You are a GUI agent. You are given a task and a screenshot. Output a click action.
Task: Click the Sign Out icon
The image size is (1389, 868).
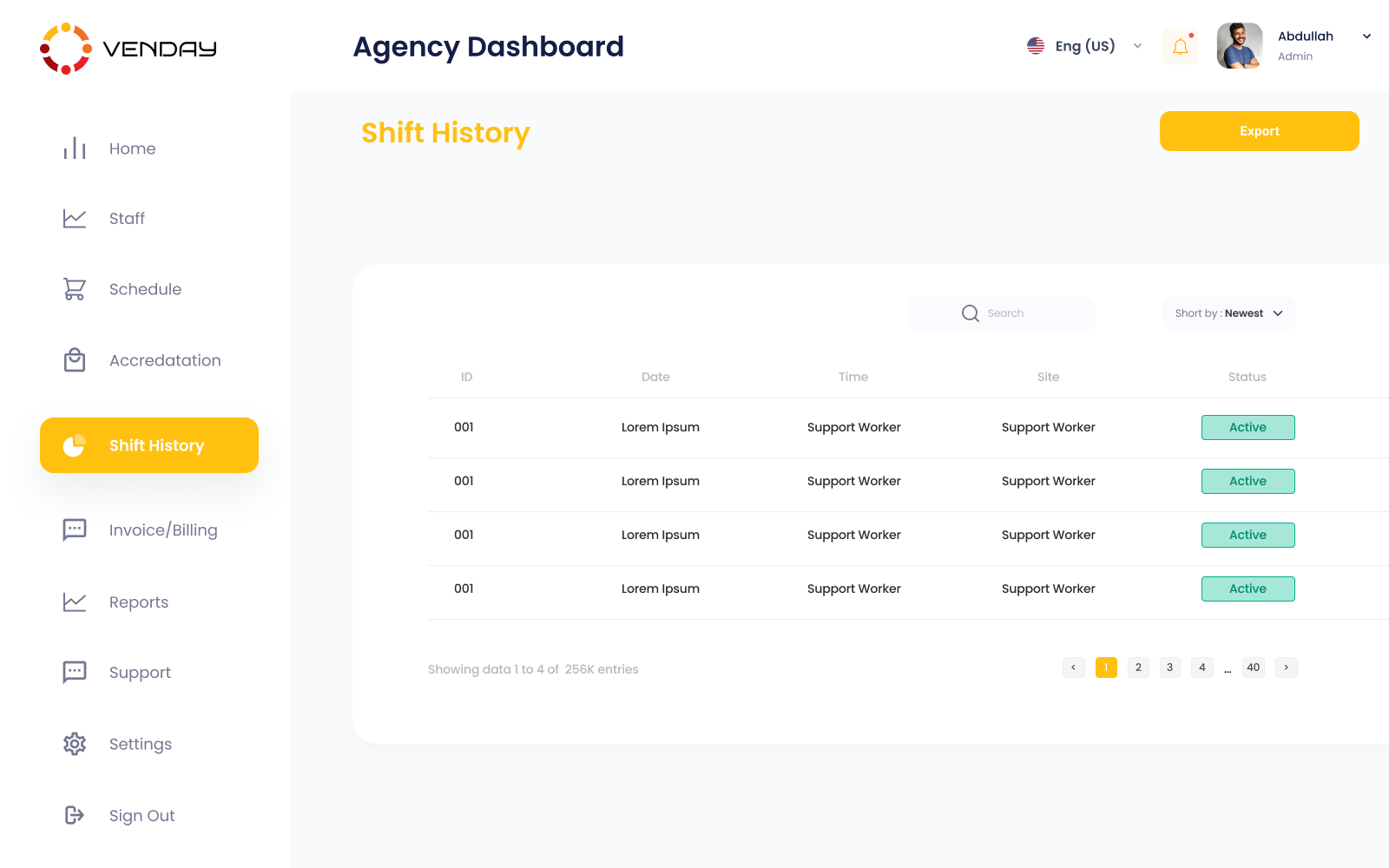[x=75, y=815]
